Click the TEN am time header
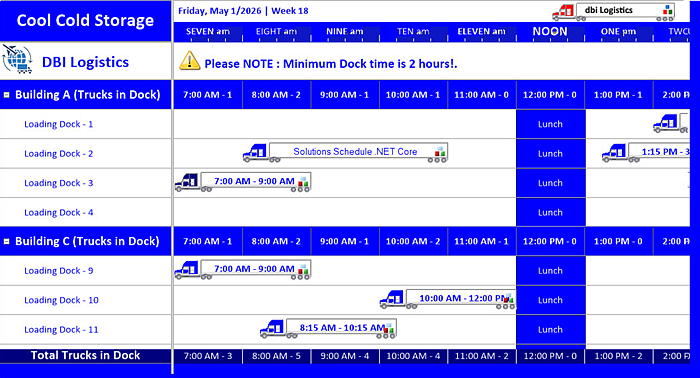 (413, 32)
